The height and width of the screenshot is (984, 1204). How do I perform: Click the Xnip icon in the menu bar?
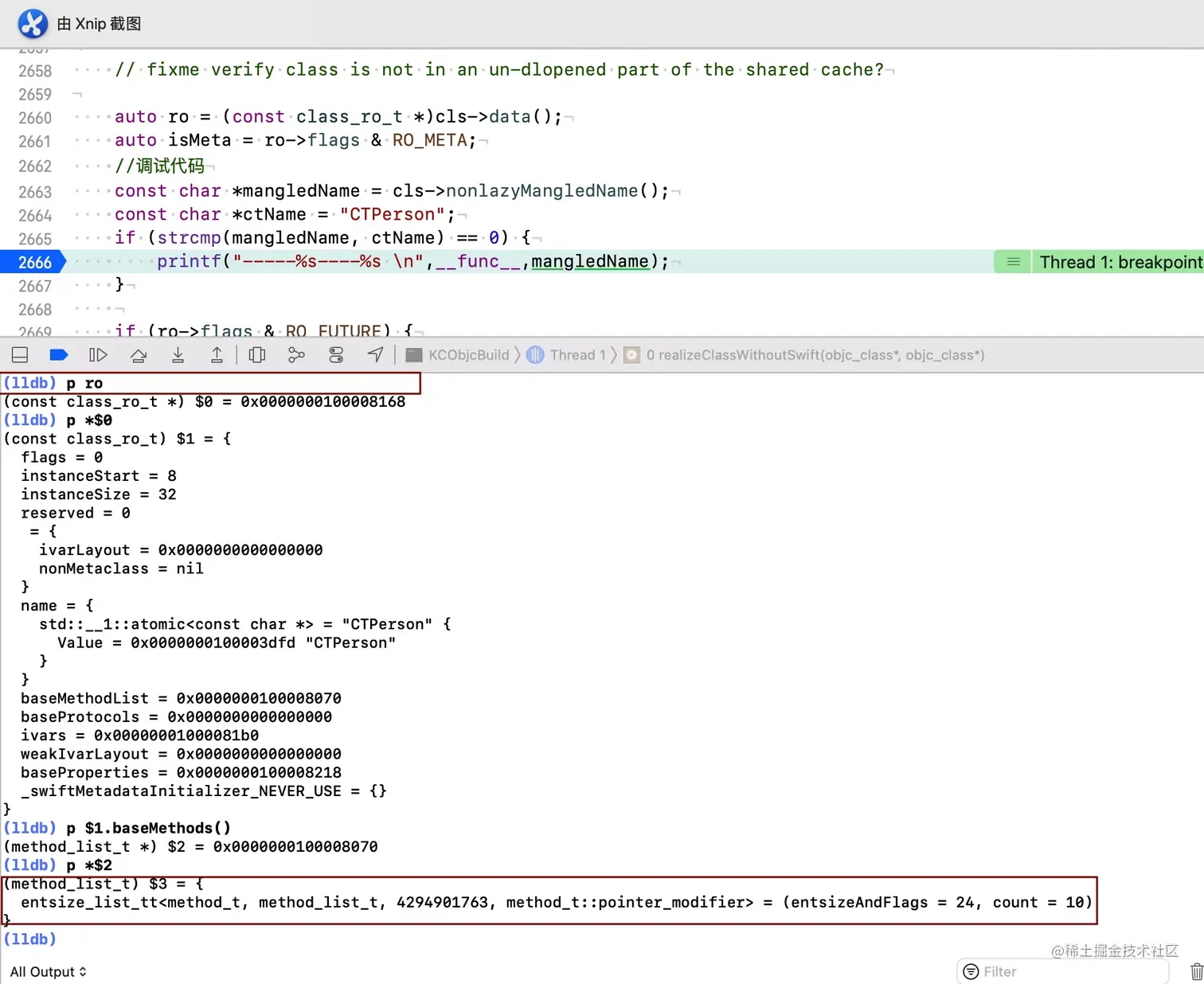[x=32, y=24]
